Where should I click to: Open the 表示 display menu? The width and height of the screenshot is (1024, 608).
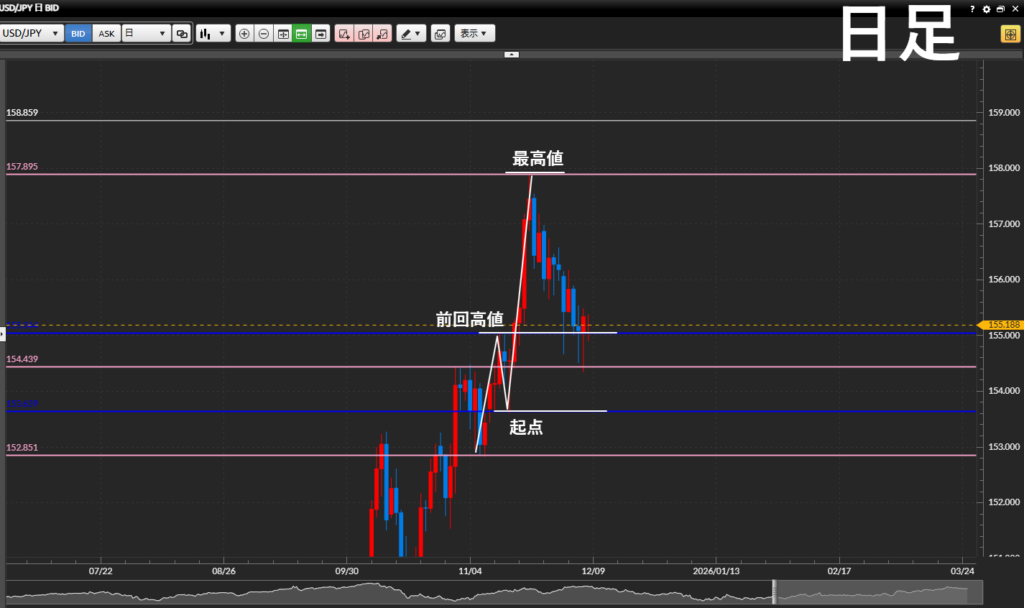(x=474, y=33)
